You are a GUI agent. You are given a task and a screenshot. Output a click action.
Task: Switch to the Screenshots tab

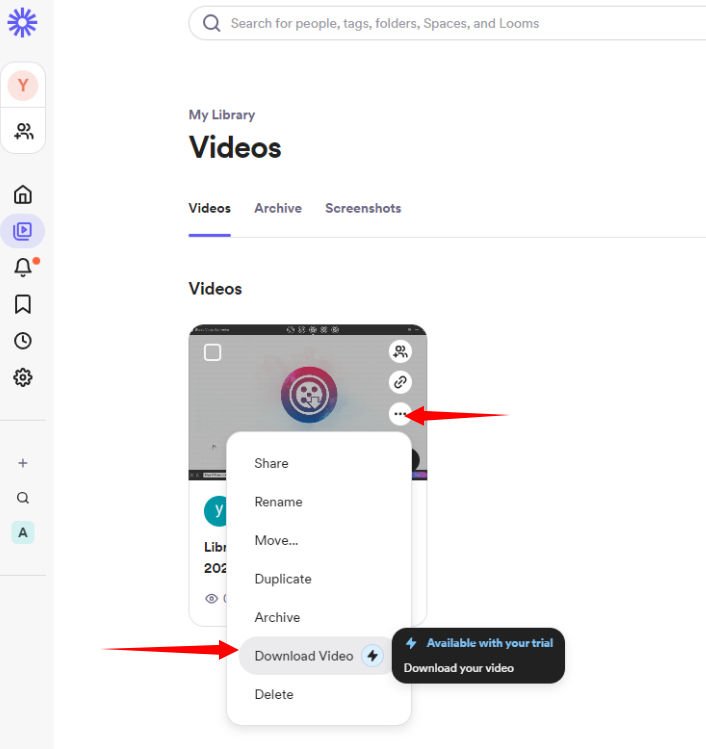[363, 208]
